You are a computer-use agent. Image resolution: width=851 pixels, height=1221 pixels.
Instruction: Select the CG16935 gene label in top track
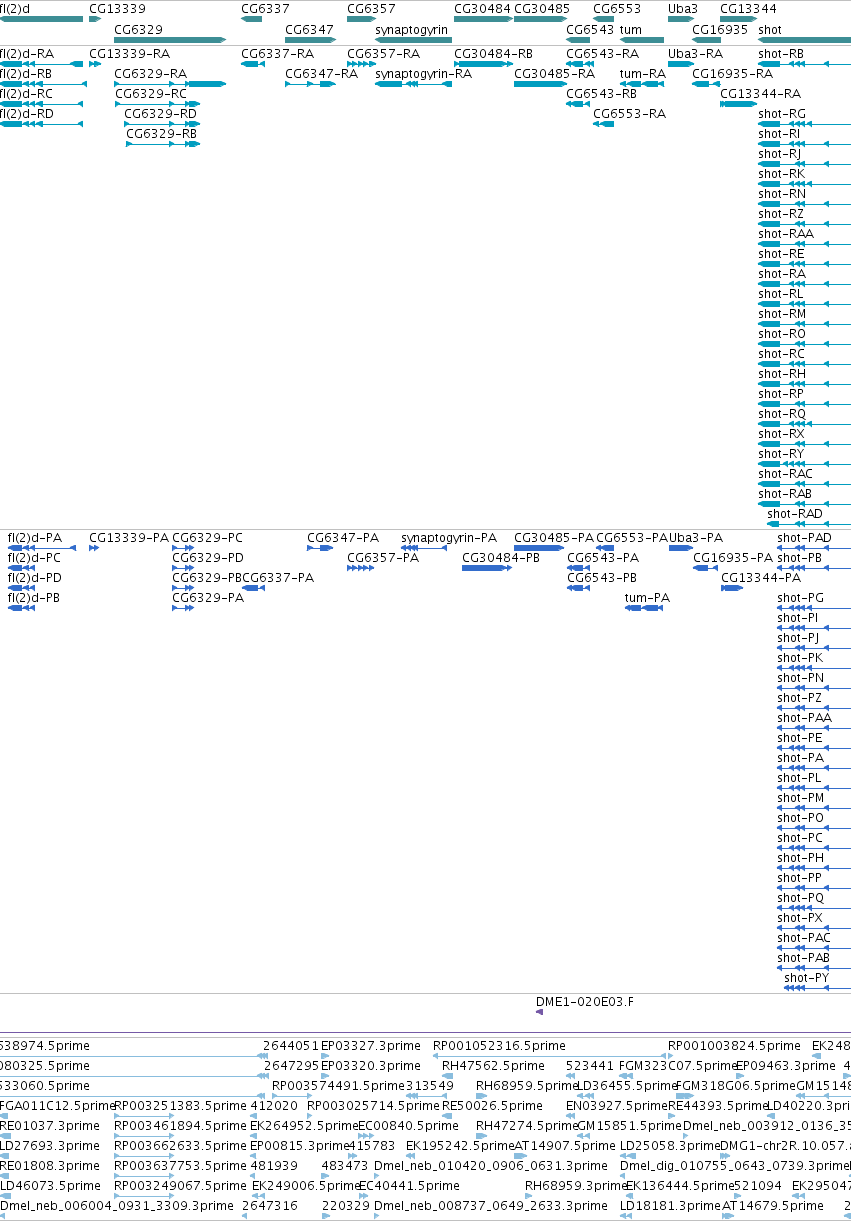(720, 29)
